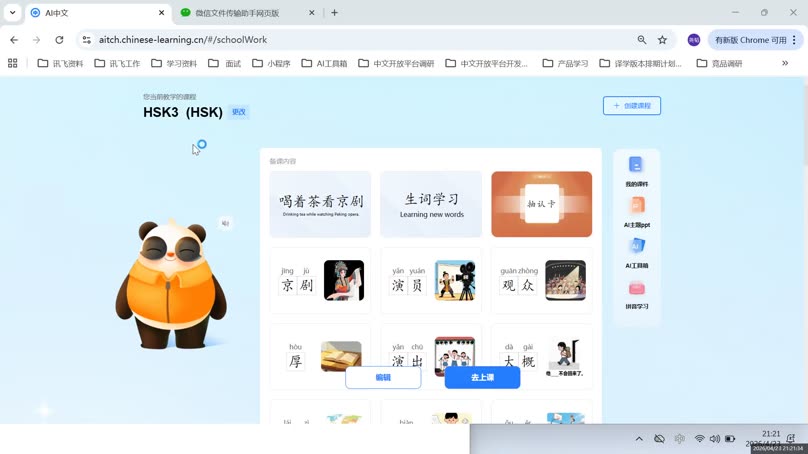
Task: Click the HSK3 (HSK) course title
Action: pos(183,112)
